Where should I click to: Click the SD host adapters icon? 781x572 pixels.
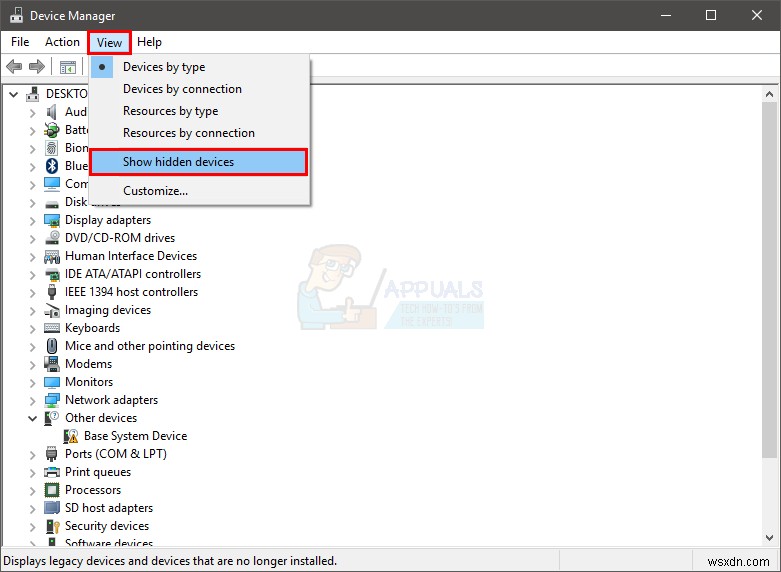(x=52, y=508)
